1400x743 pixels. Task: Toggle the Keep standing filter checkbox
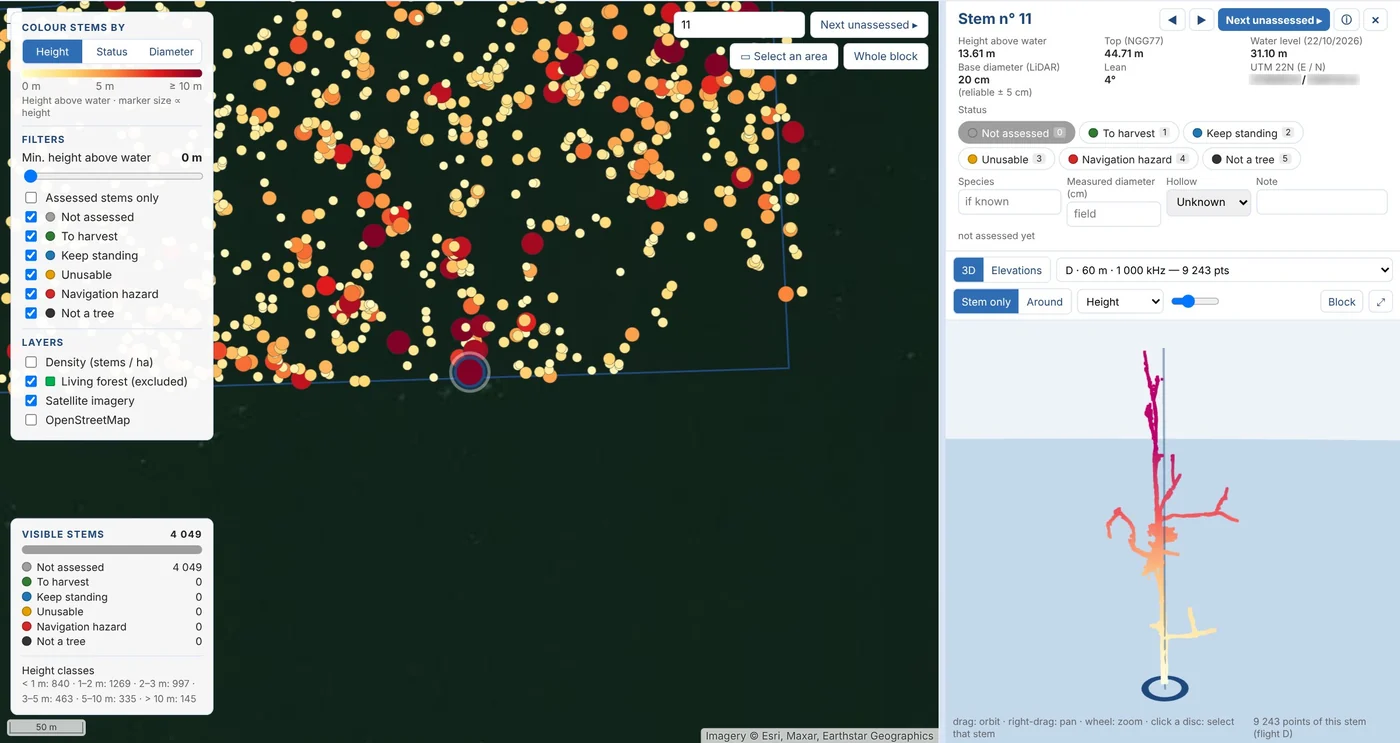(31, 256)
